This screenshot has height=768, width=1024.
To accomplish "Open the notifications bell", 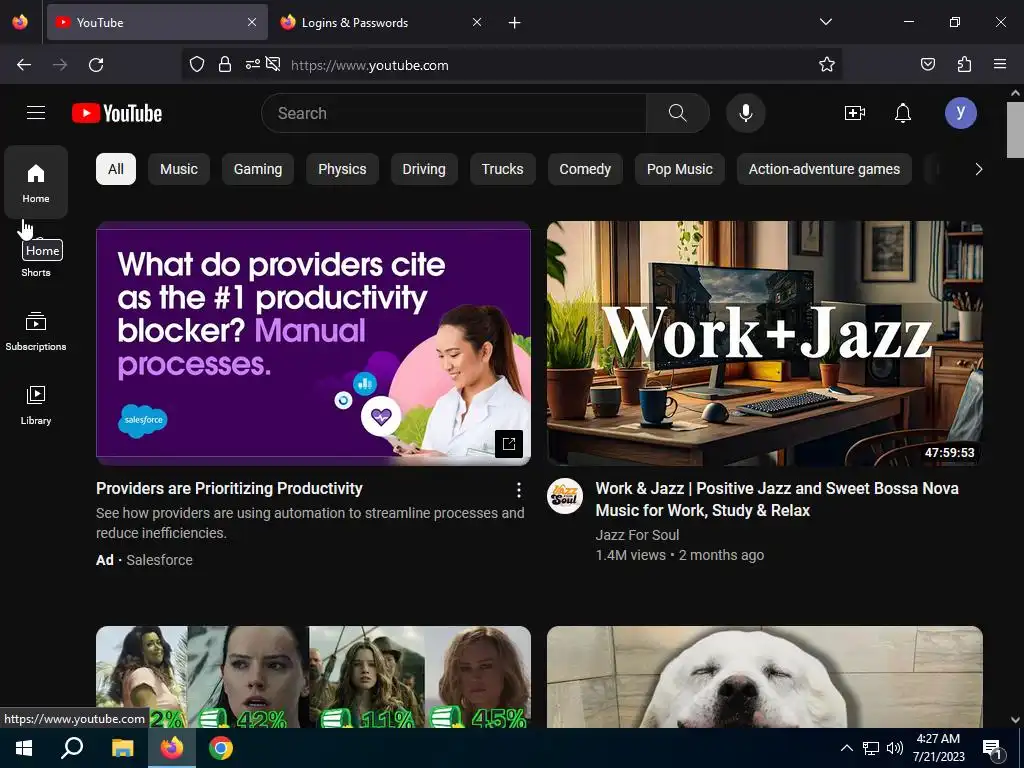I will [x=903, y=113].
